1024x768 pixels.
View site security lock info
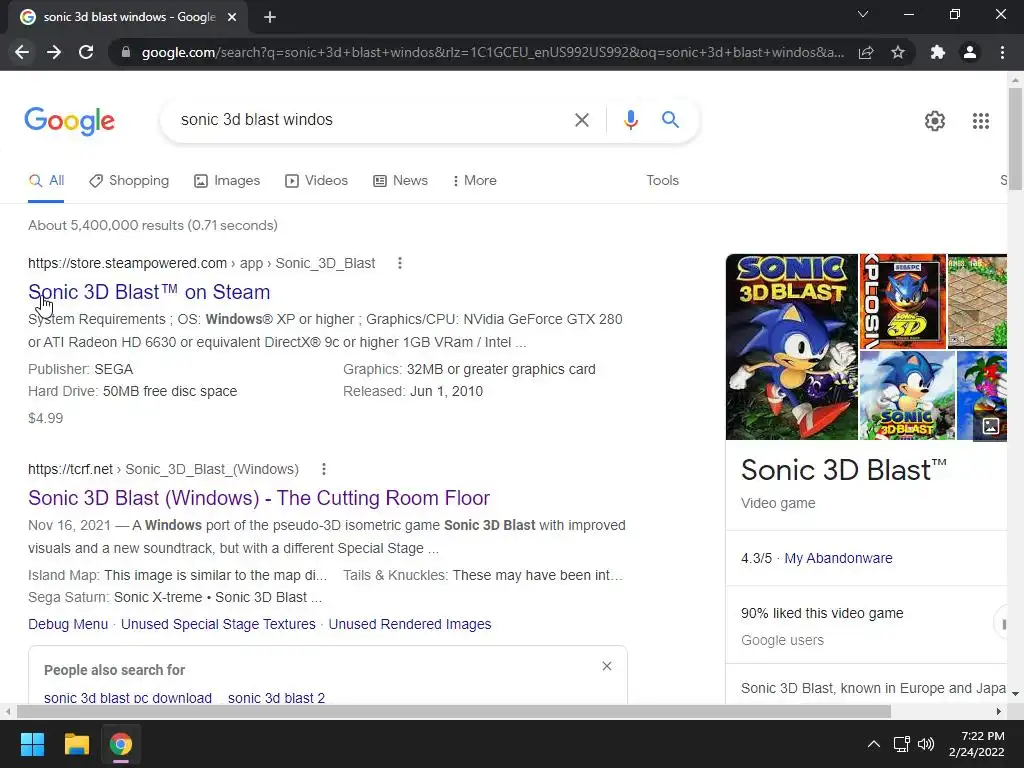click(126, 52)
